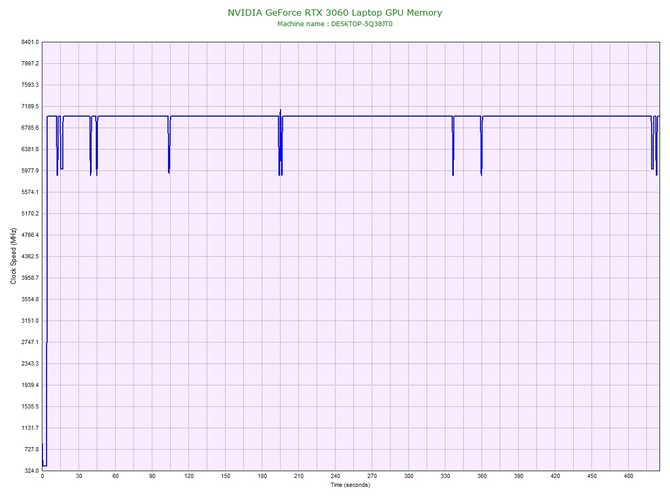The height and width of the screenshot is (502, 670).
Task: Click the 3554.8 y-axis value
Action: [30, 299]
